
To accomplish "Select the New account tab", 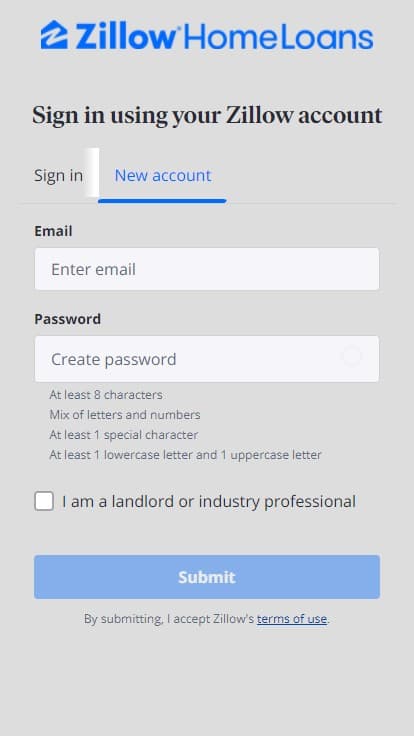I will 163,176.
